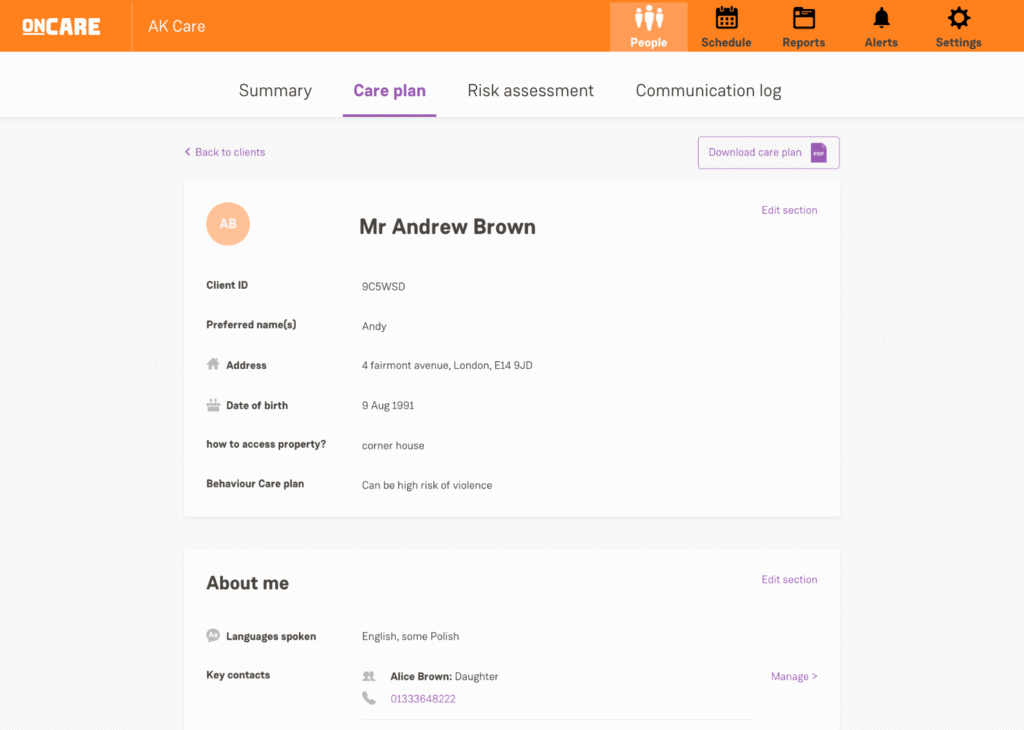
Task: Click the AB avatar circle
Action: [x=228, y=224]
